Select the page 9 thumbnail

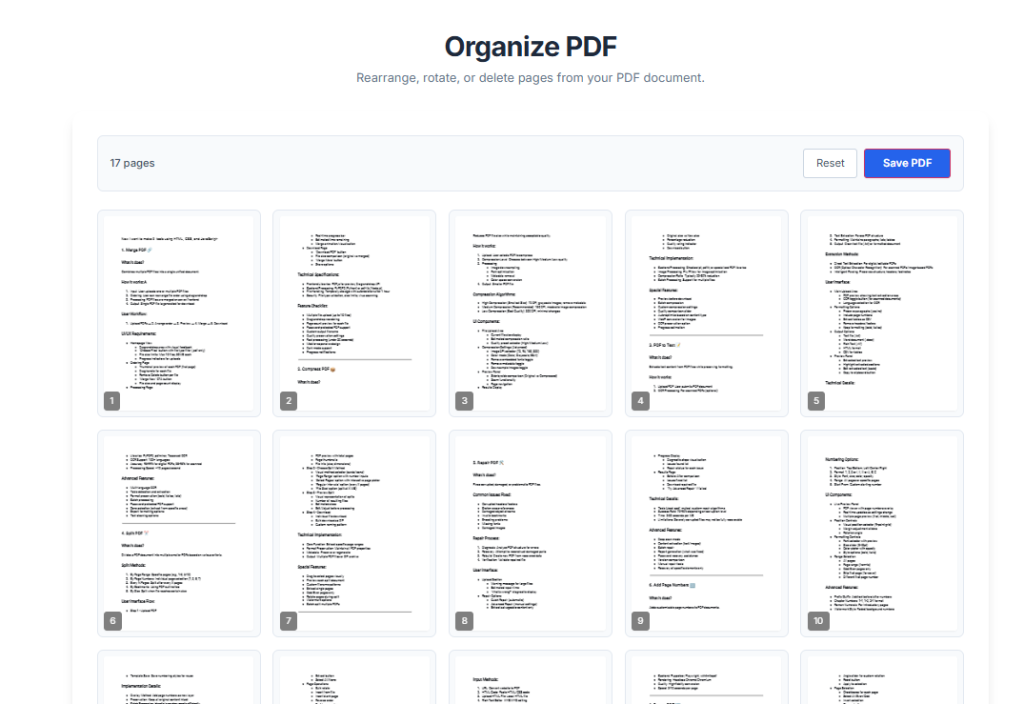coord(706,532)
